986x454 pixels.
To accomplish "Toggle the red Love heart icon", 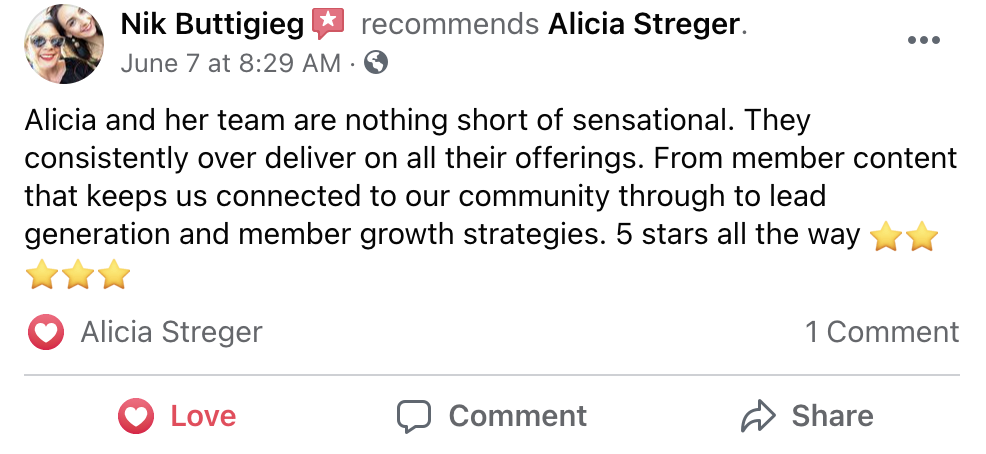I will (136, 416).
